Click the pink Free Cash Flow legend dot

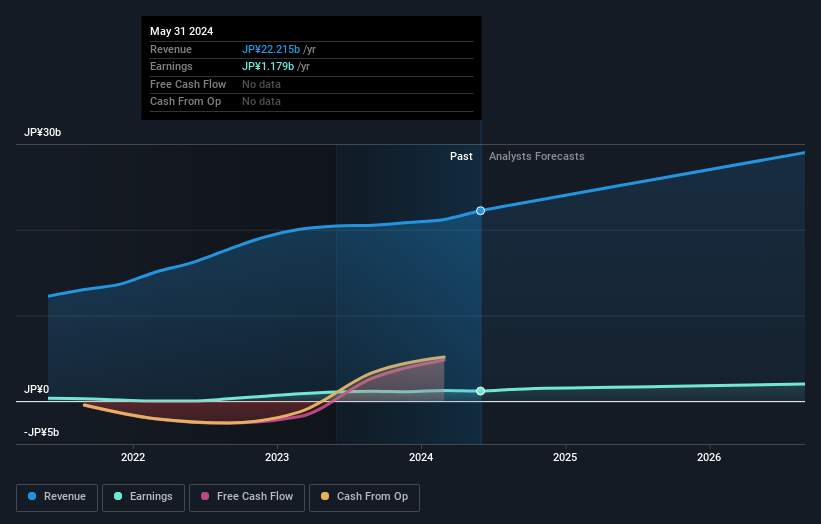coord(205,496)
